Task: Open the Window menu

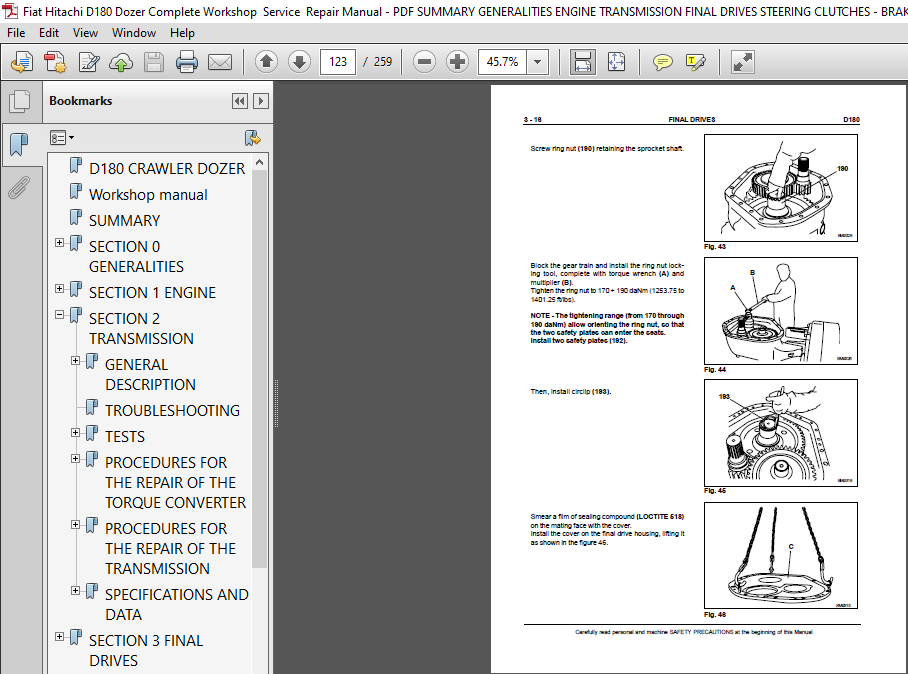Action: pos(134,33)
